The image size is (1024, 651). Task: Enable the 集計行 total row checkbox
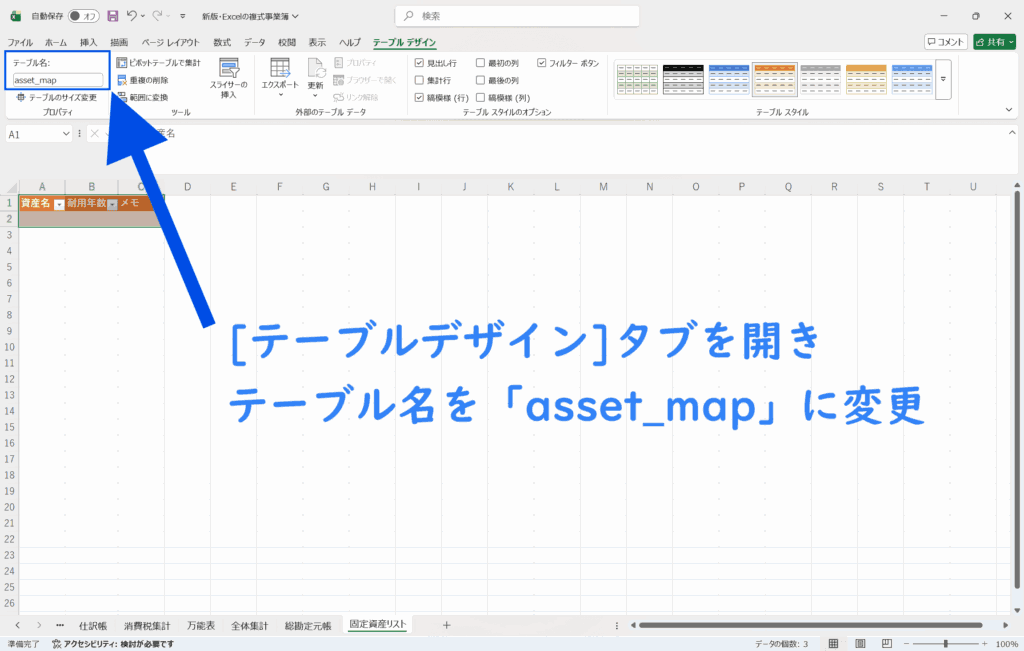tap(420, 80)
